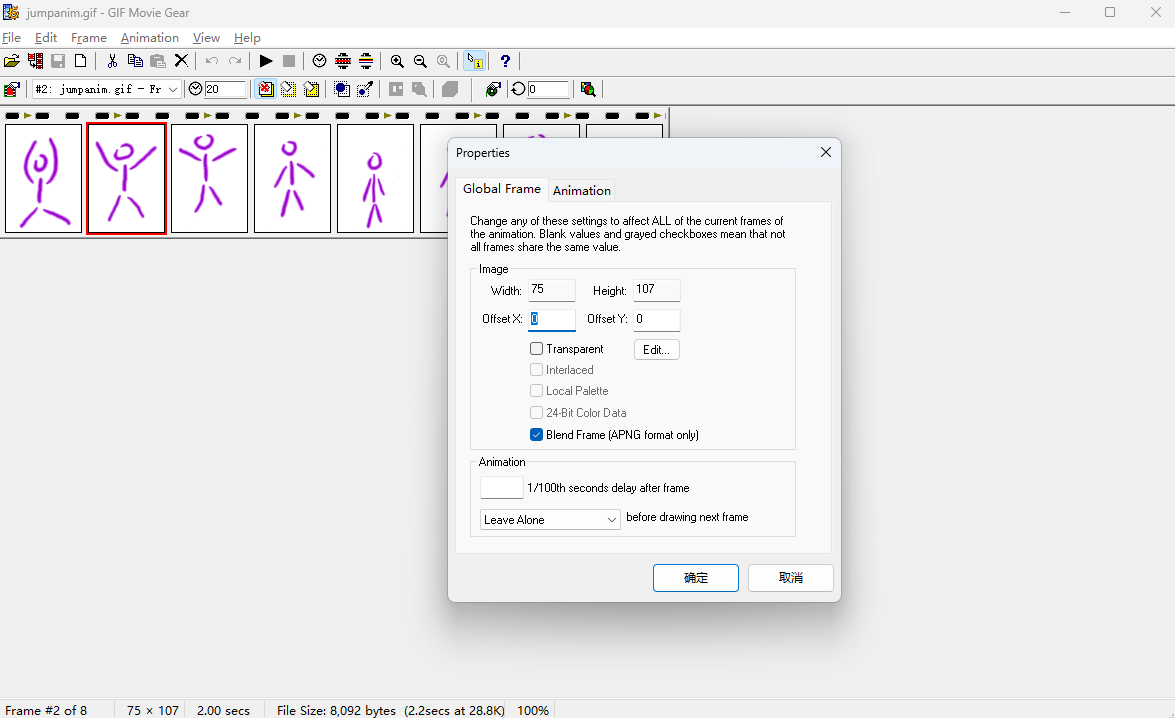Click the Help question mark icon
The height and width of the screenshot is (718, 1175).
505,61
